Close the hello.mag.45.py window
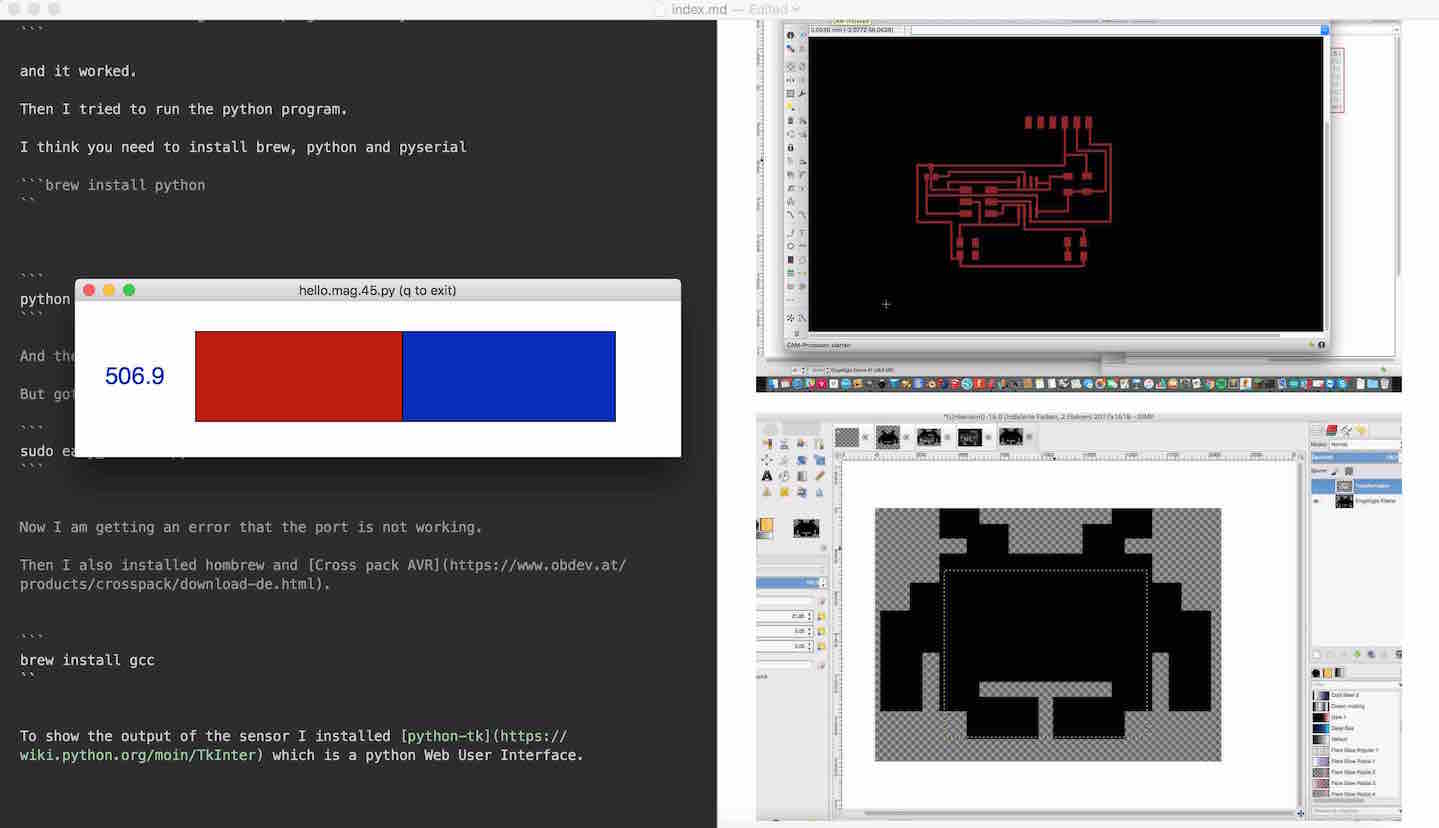The image size is (1439, 828). [89, 290]
